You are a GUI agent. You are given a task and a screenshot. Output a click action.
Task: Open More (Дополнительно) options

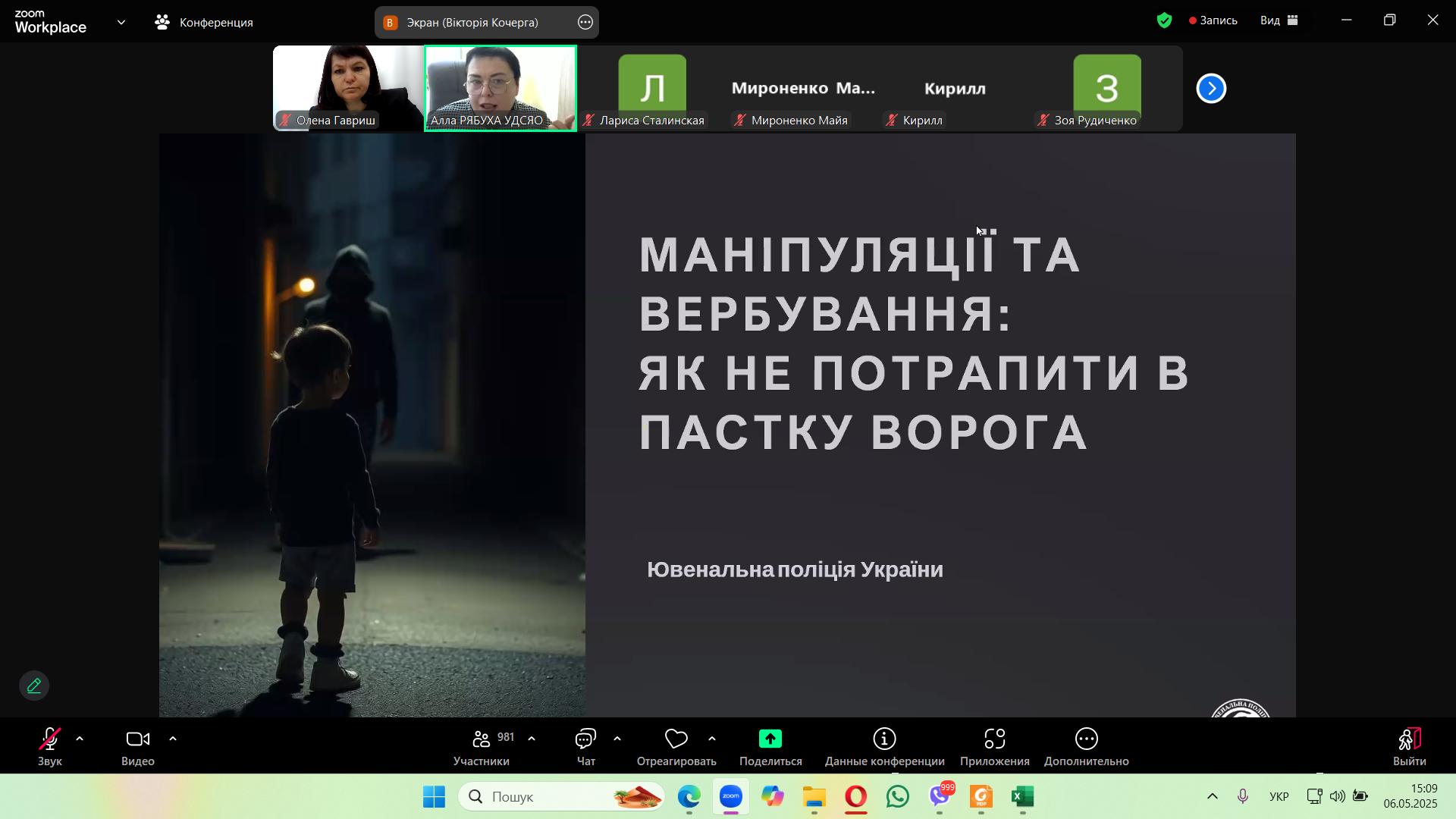point(1086,739)
